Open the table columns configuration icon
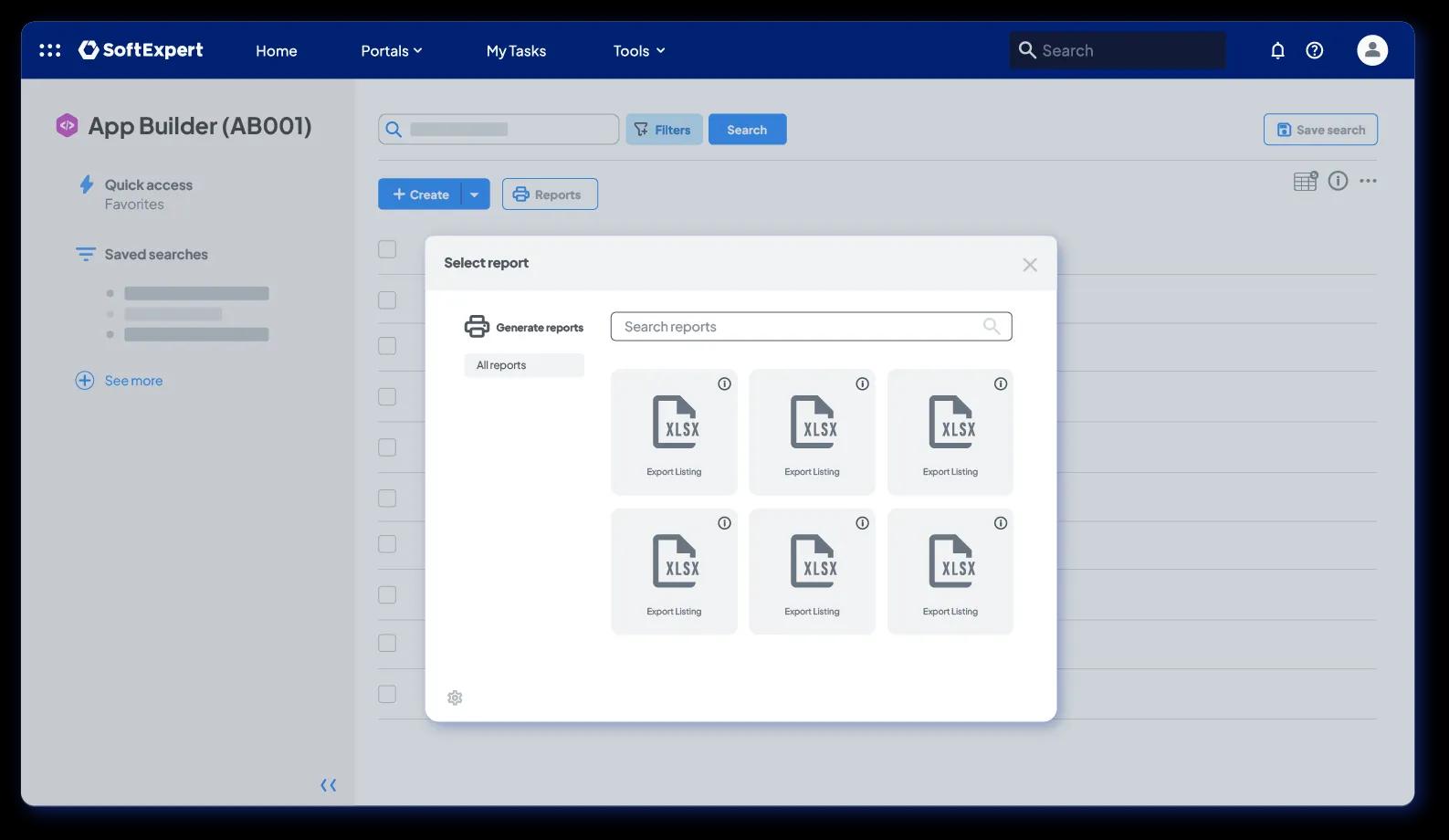 pos(1306,181)
